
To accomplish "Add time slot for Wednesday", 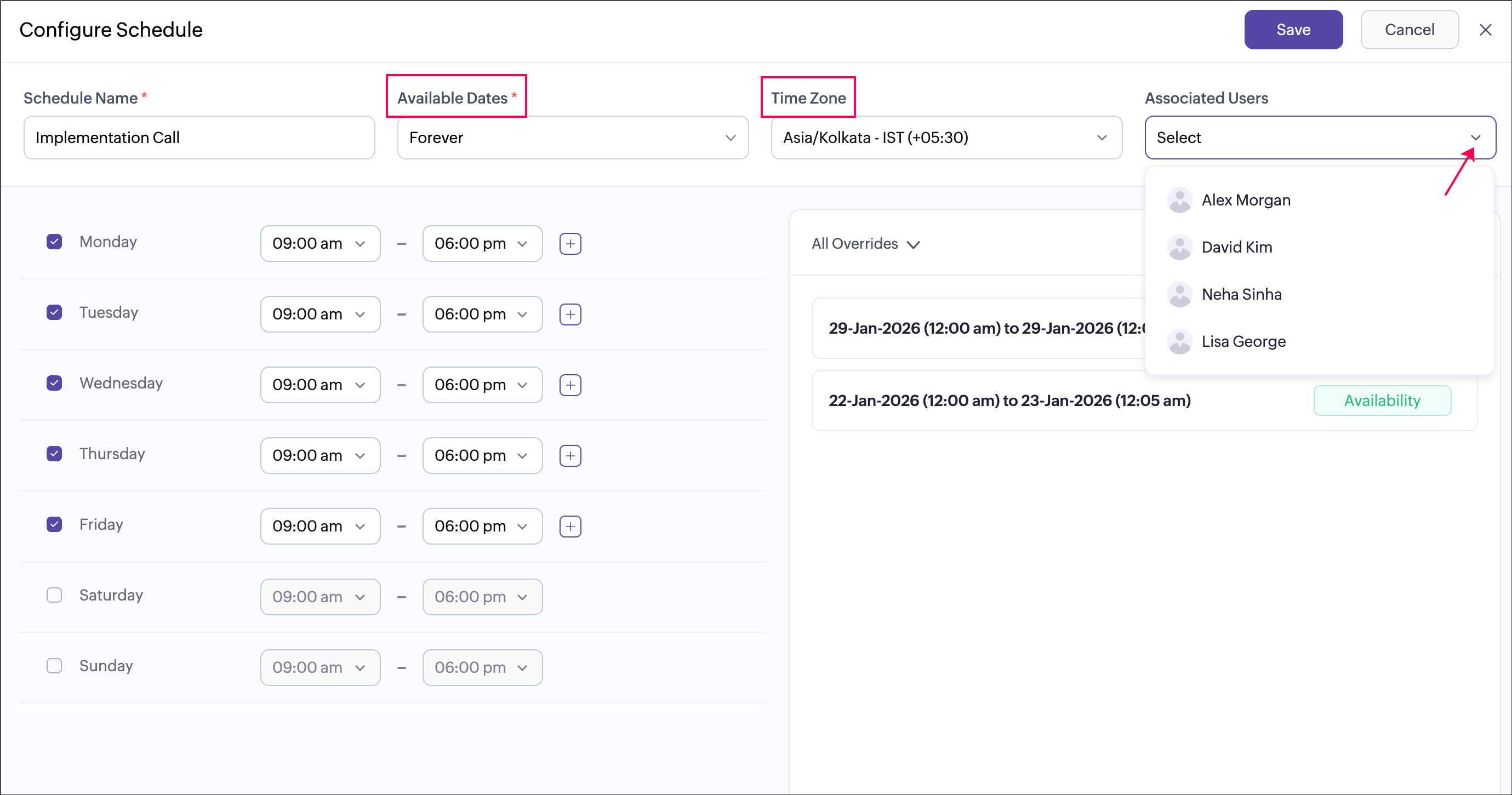I will pos(570,385).
